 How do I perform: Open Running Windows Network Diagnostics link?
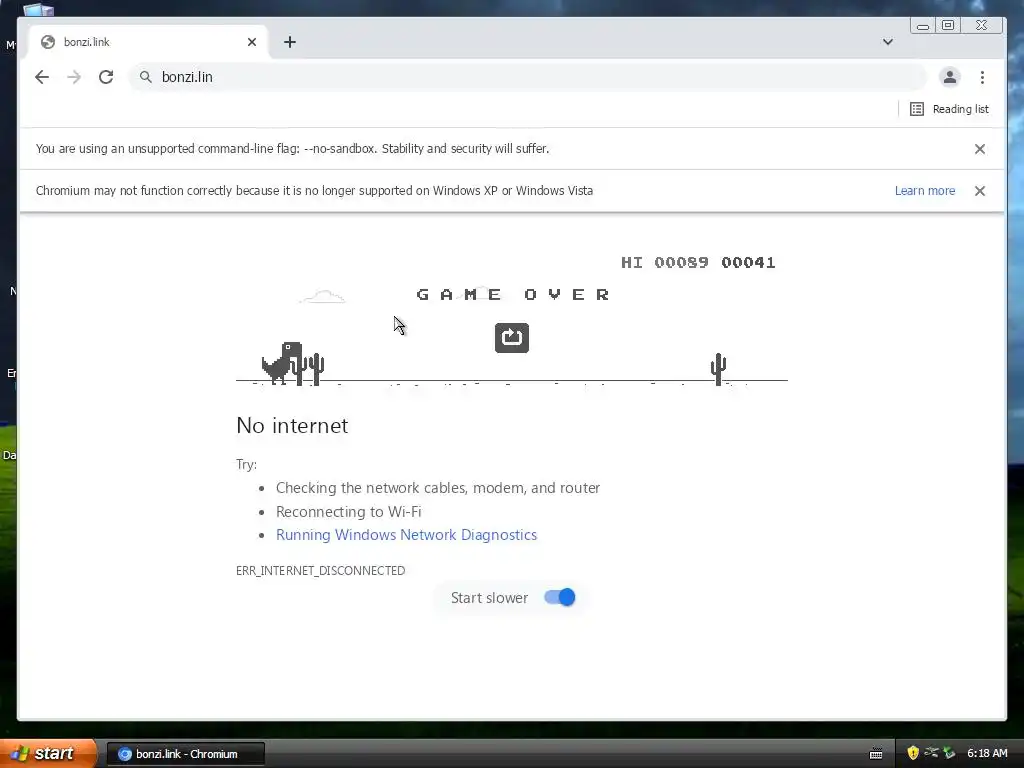click(x=406, y=535)
